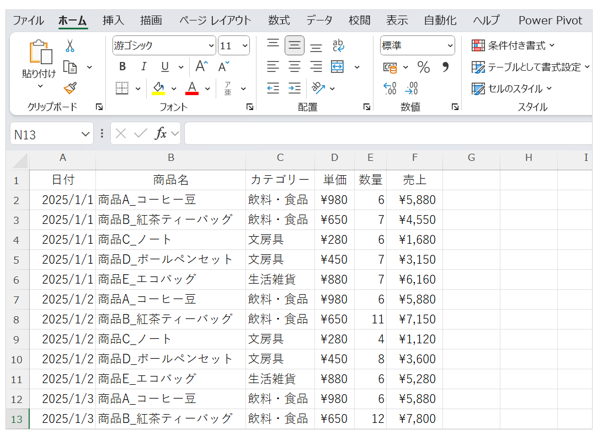Image resolution: width=605 pixels, height=436 pixels.
Task: Center text horizontally in the cell
Action: (294, 67)
